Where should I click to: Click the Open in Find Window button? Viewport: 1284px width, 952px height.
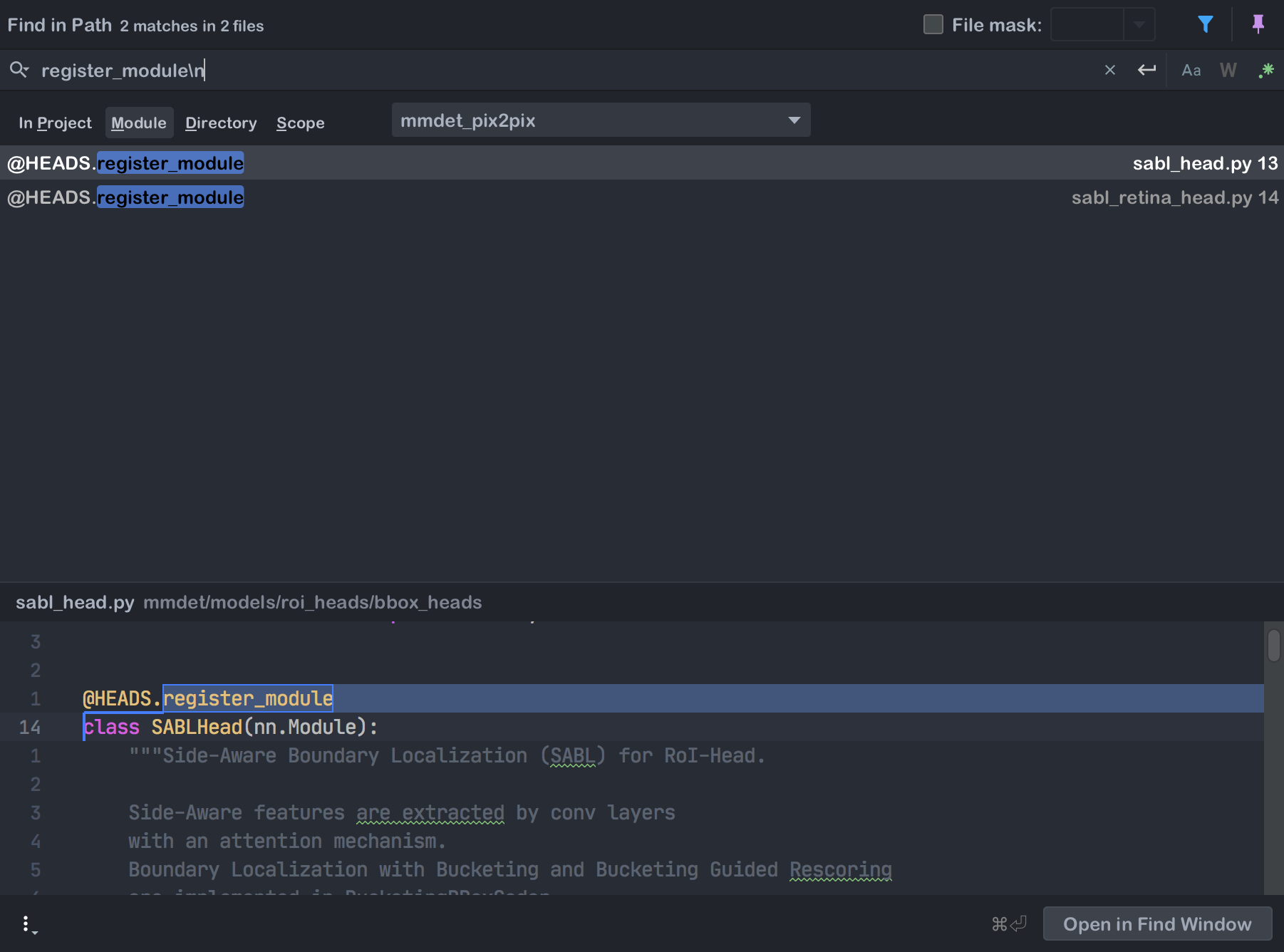pos(1156,923)
